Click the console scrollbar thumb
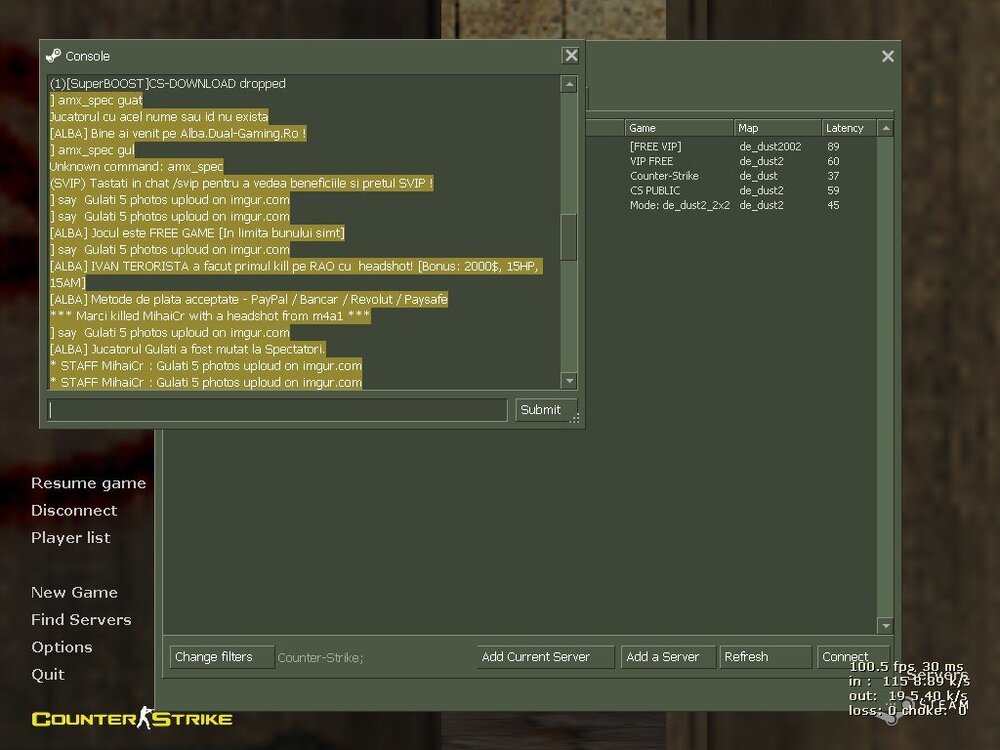The height and width of the screenshot is (750, 1000). click(569, 237)
